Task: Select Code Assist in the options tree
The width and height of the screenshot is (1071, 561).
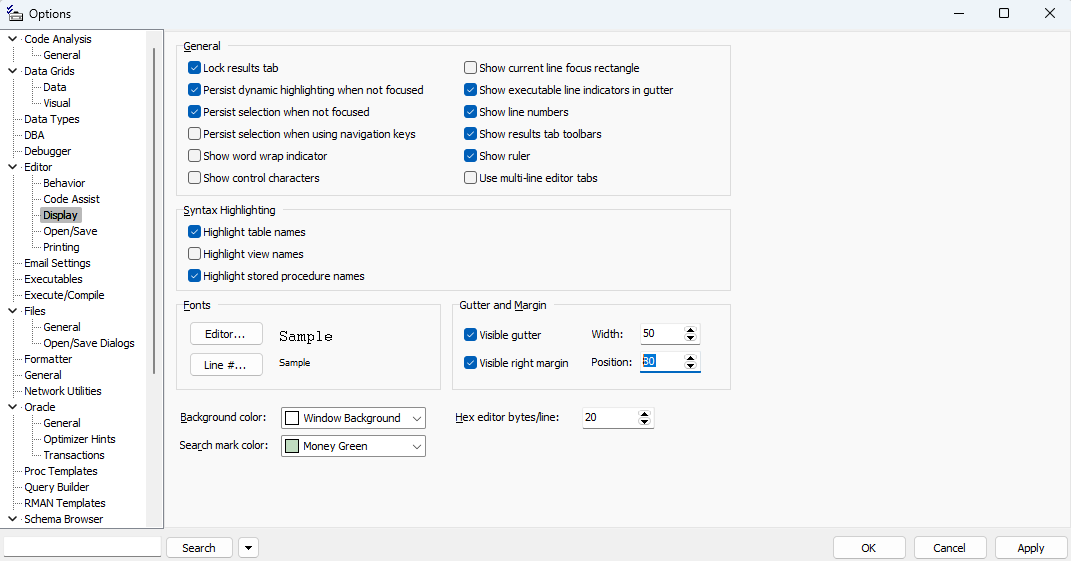Action: (71, 199)
